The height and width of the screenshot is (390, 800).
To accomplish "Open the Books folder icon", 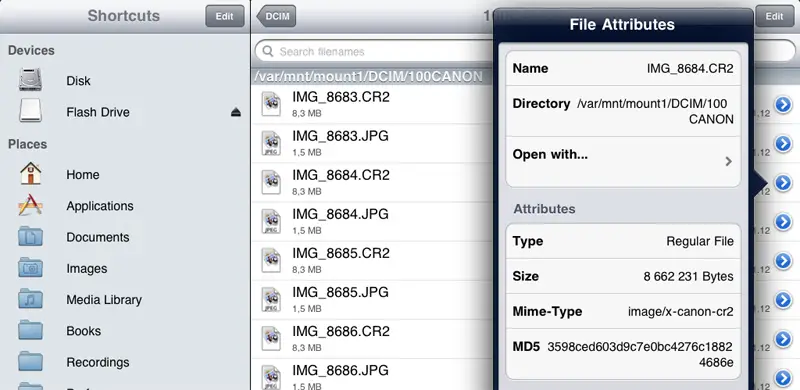I will point(31,331).
